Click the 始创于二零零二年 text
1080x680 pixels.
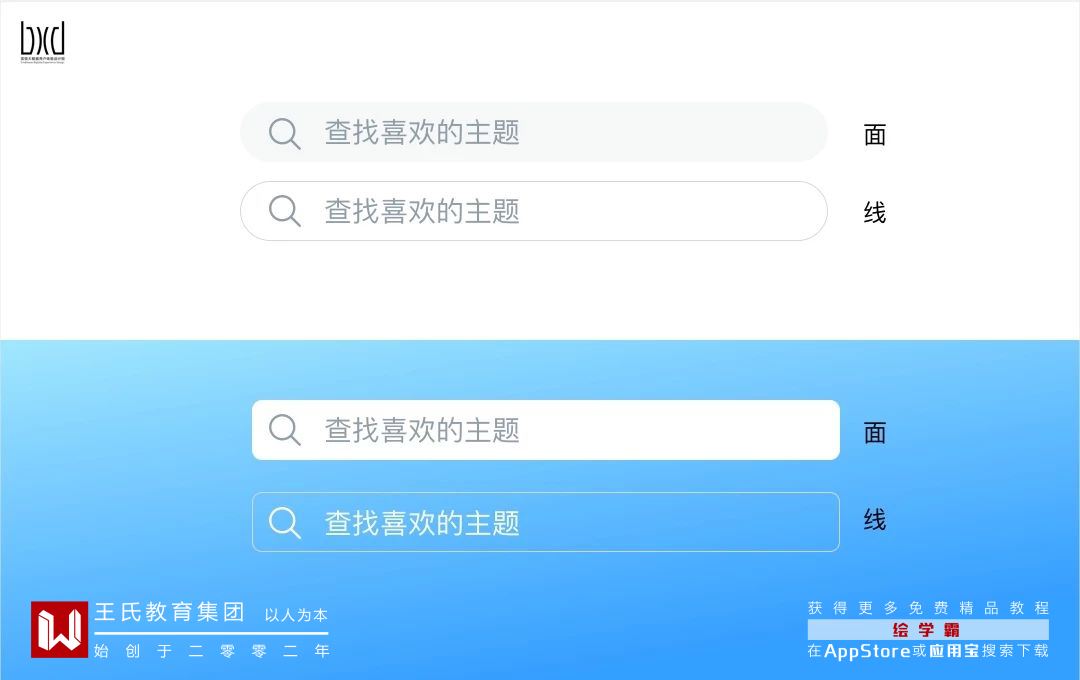tap(211, 651)
